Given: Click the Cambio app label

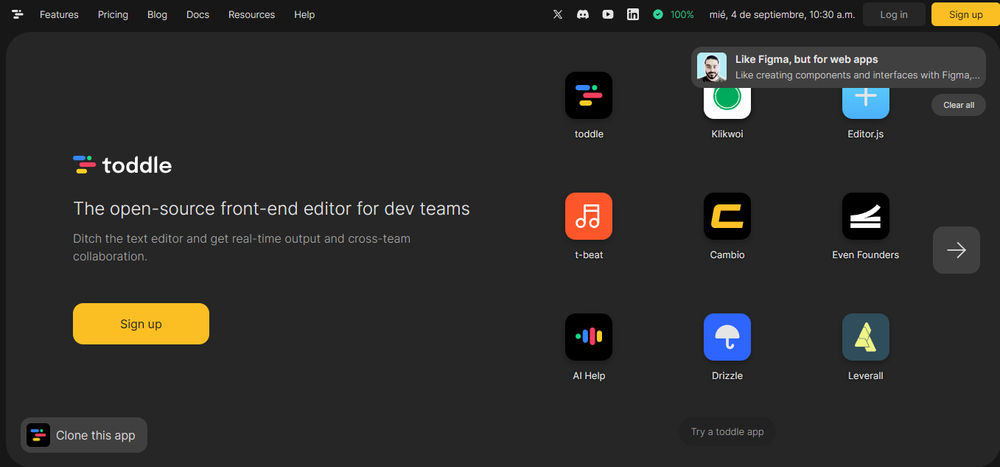Looking at the screenshot, I should coord(727,255).
